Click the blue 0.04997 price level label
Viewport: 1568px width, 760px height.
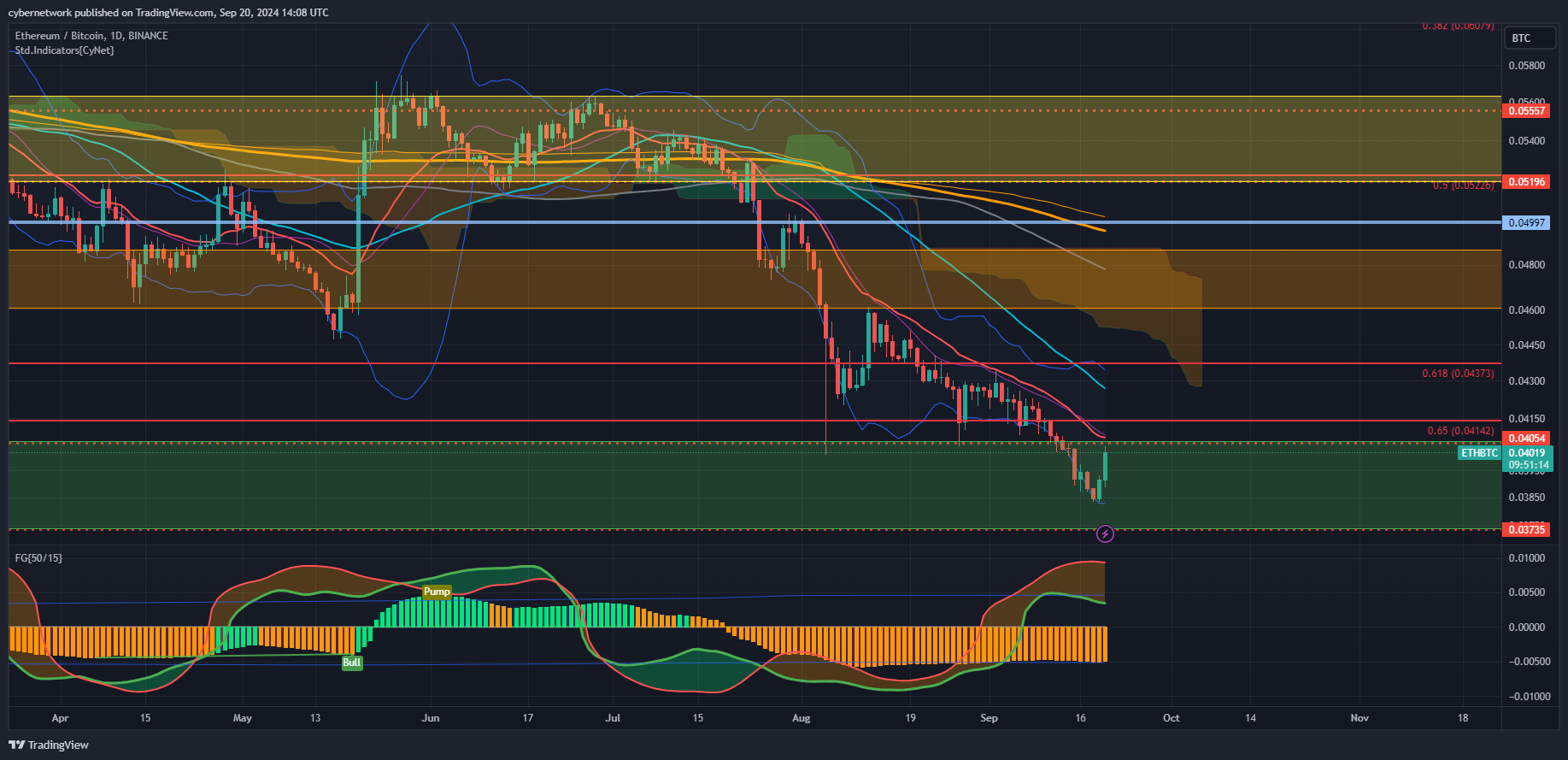coord(1526,222)
